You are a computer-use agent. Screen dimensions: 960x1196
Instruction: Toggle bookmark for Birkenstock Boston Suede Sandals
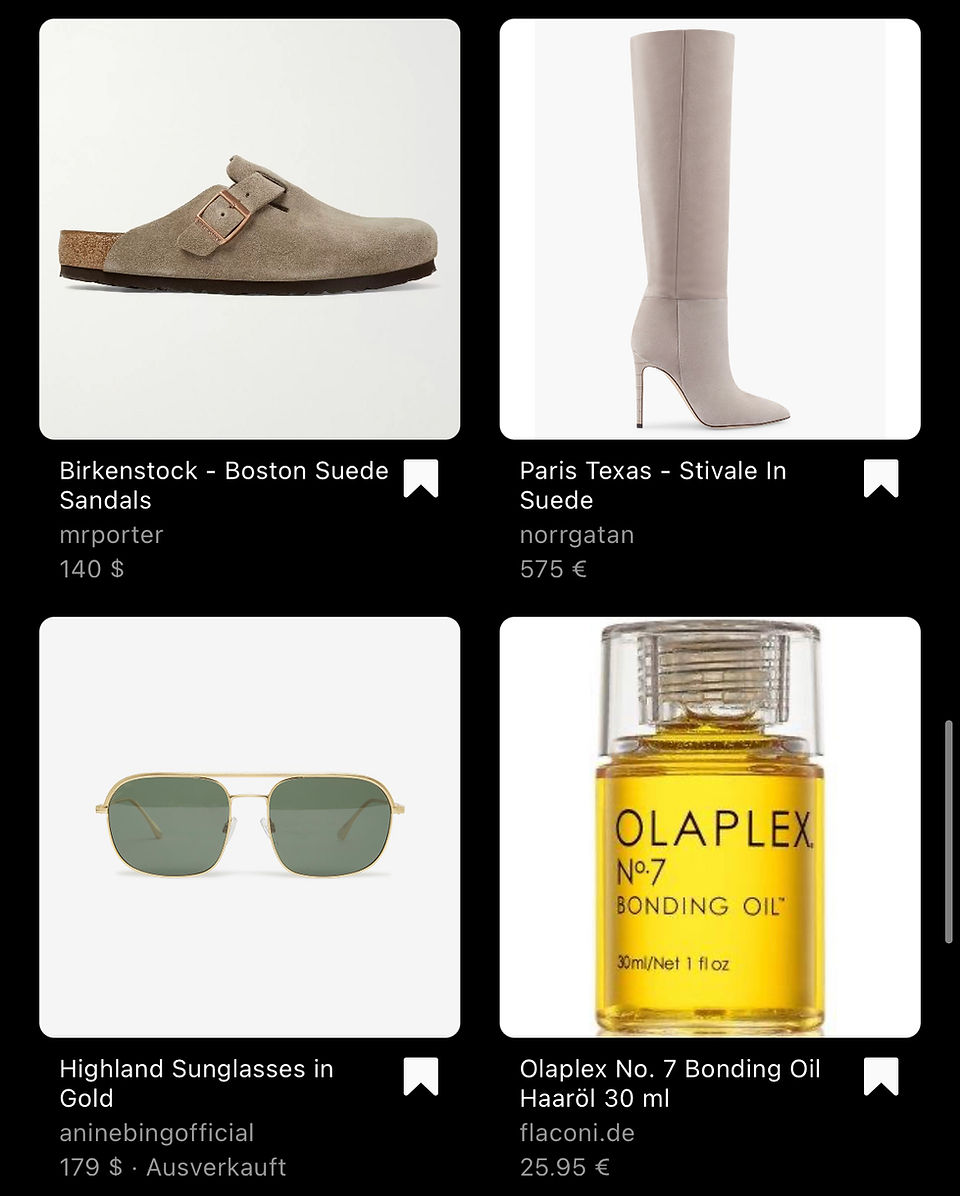[421, 478]
